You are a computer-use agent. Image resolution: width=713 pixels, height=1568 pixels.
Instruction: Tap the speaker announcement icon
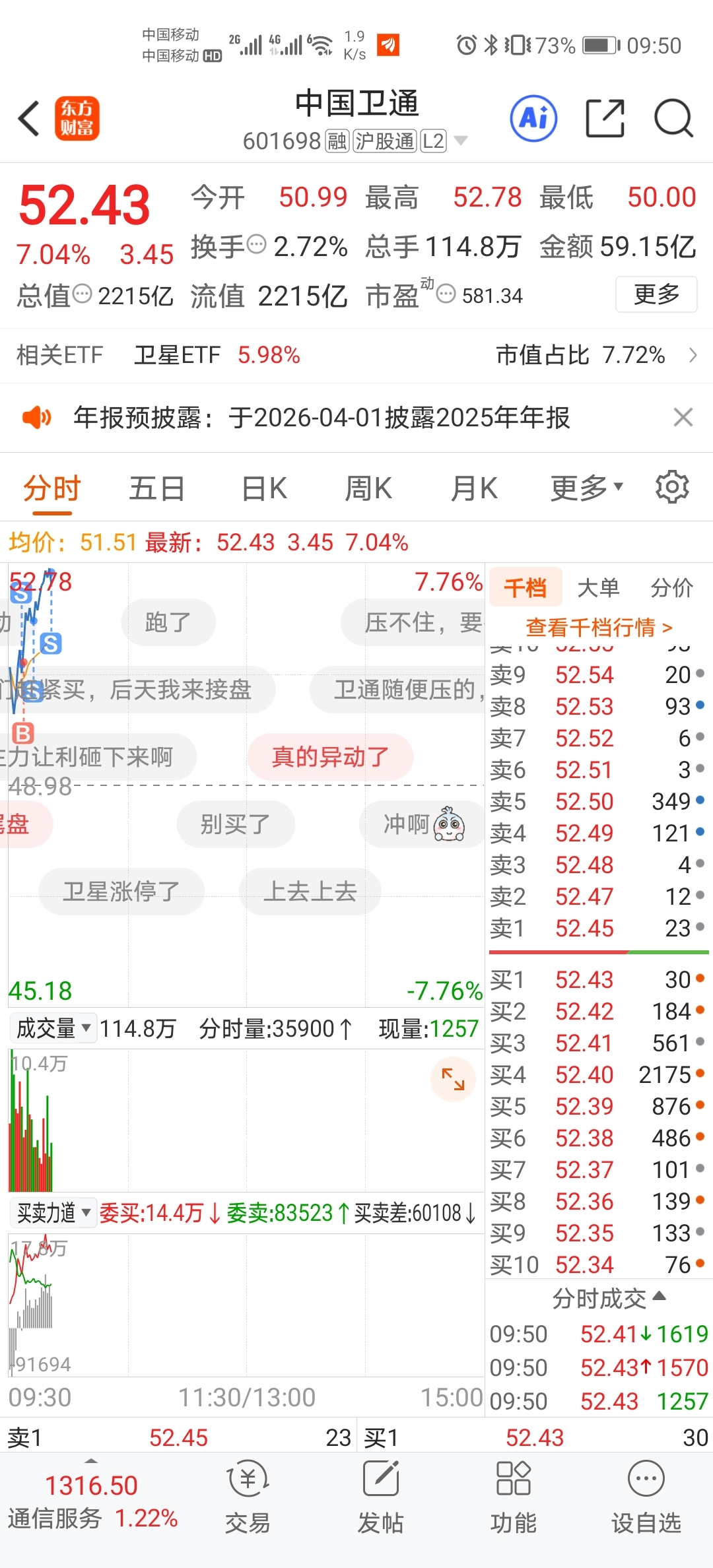click(36, 418)
